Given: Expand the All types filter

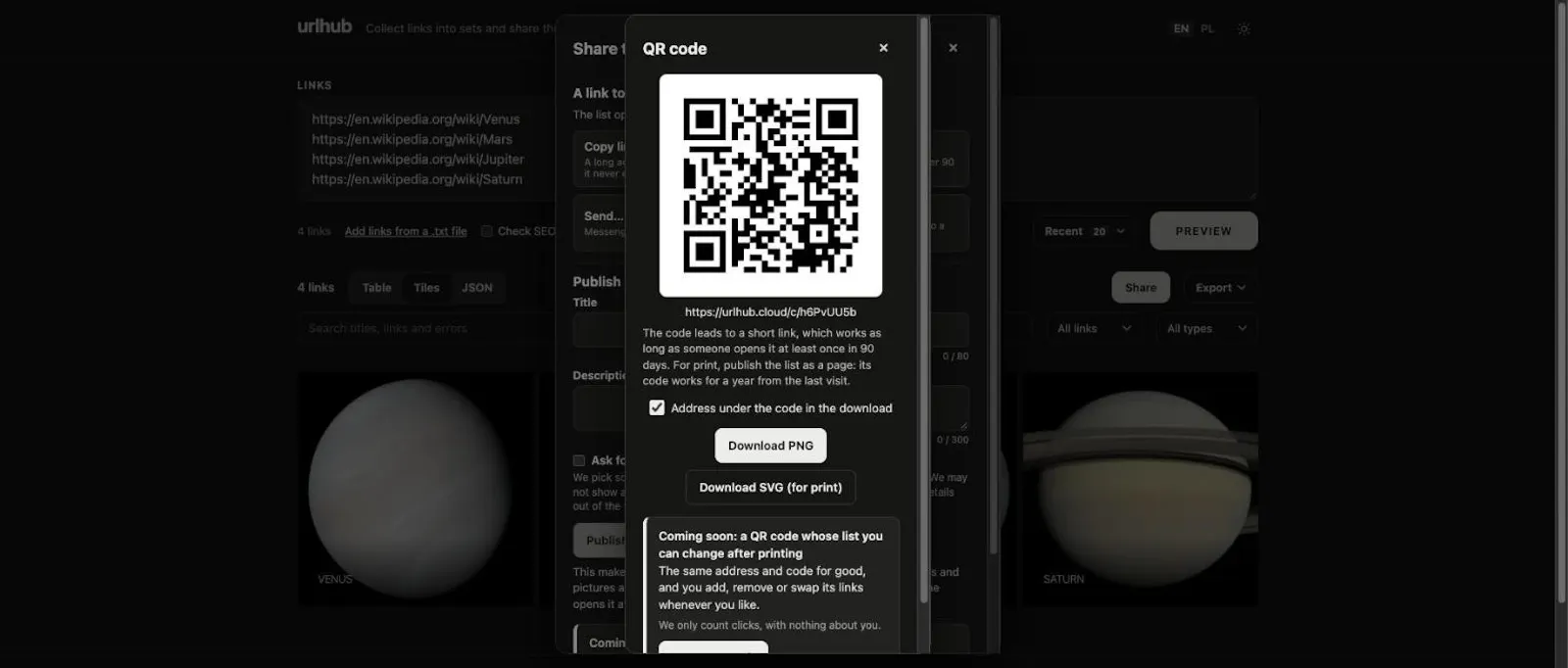Looking at the screenshot, I should tap(1206, 328).
